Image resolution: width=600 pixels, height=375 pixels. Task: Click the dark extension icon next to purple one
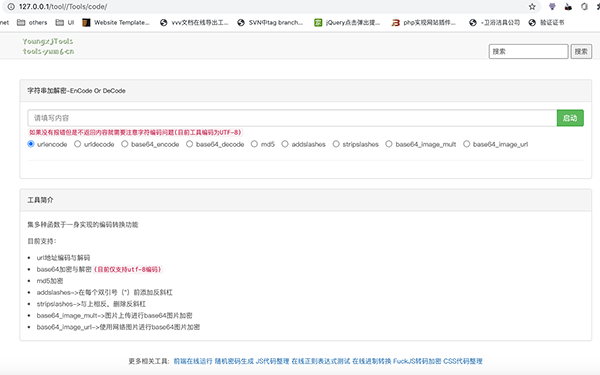(x=568, y=7)
